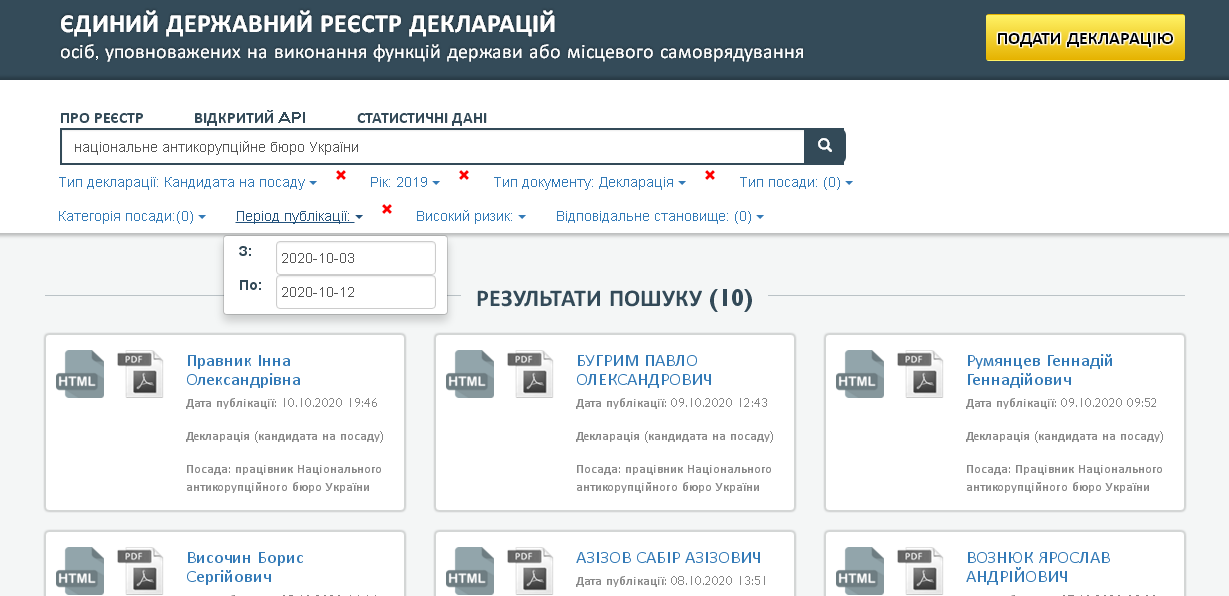This screenshot has width=1229, height=596.
Task: Open PDF icon for ВОЗНЮК ЯРОСЛАВ АНДРІЙОВИЧ
Action: coord(920,571)
